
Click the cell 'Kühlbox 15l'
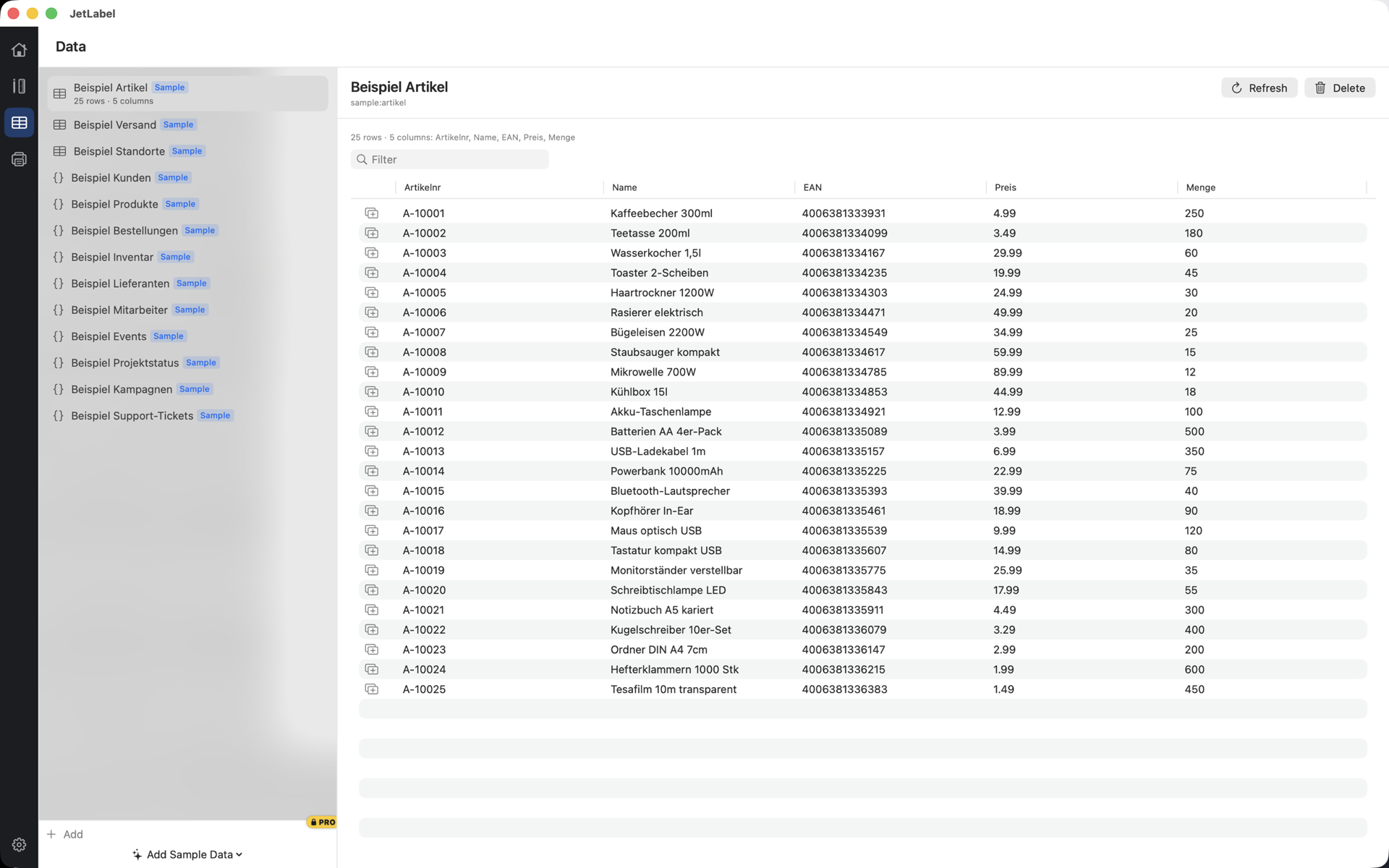click(639, 392)
